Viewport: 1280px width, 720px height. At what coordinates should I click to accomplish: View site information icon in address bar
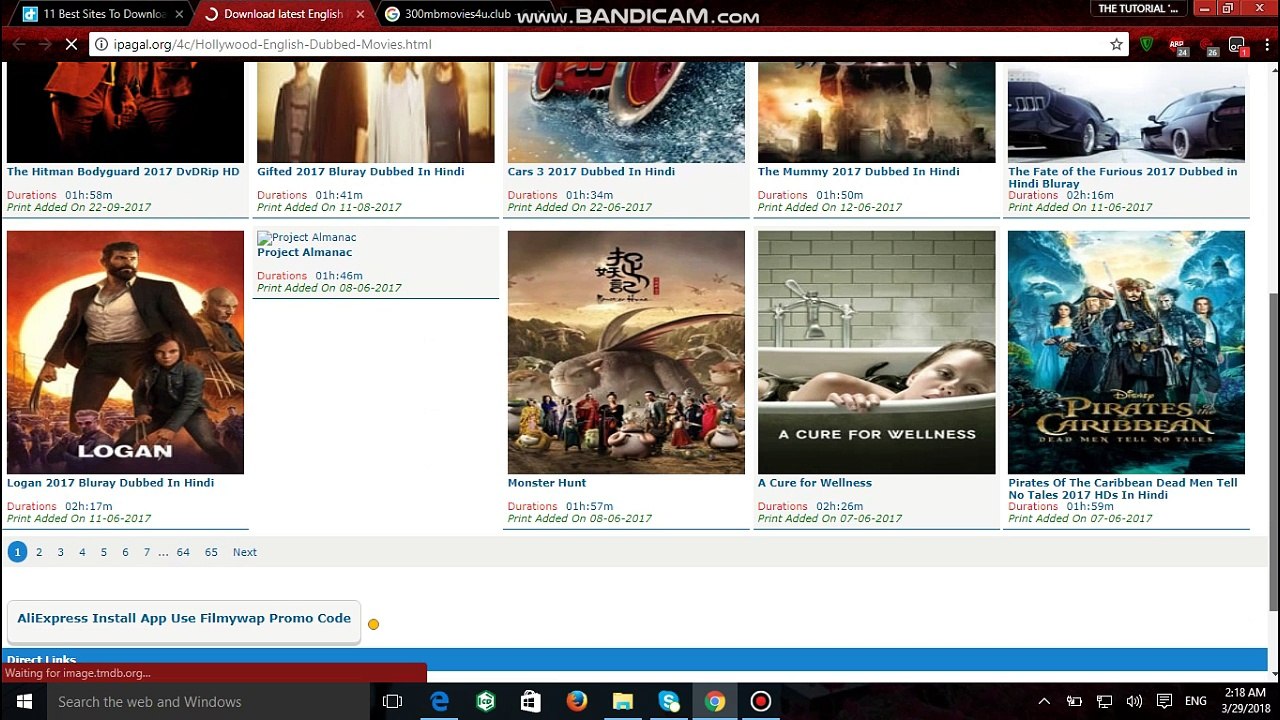[x=100, y=45]
